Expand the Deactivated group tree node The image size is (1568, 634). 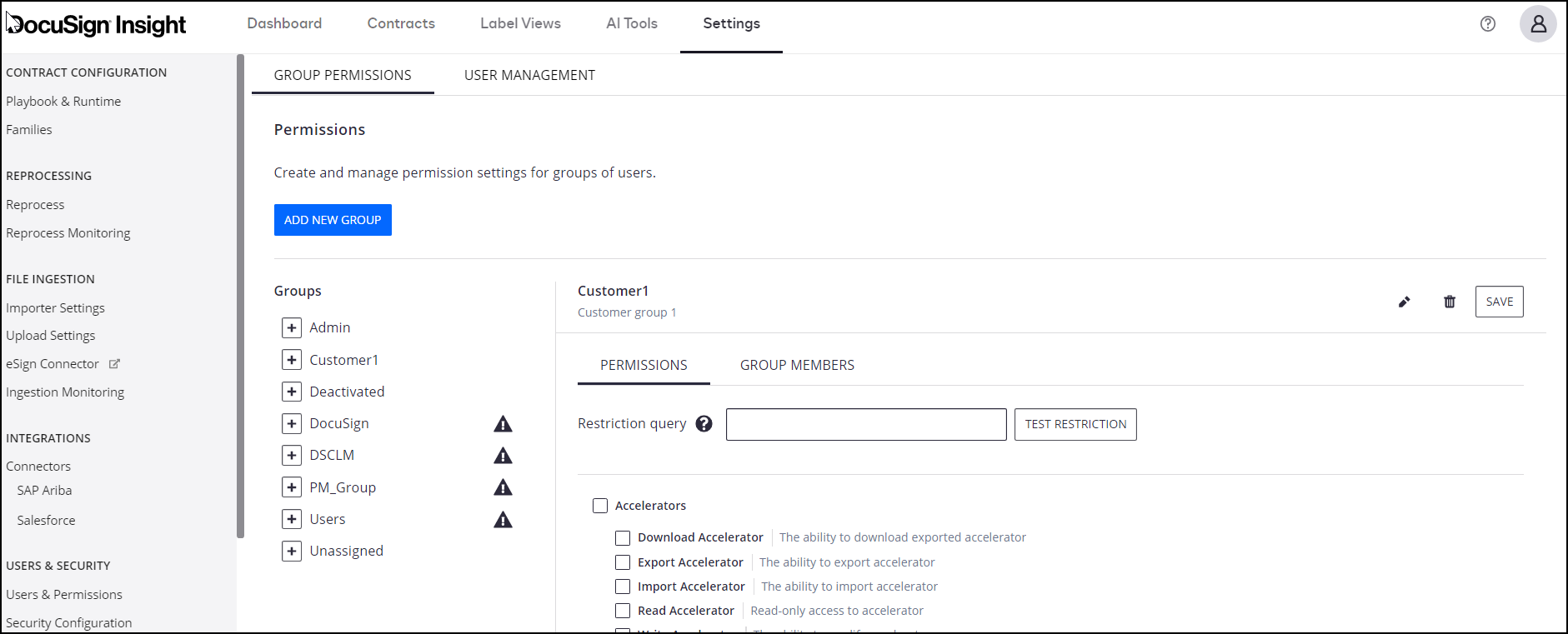292,392
